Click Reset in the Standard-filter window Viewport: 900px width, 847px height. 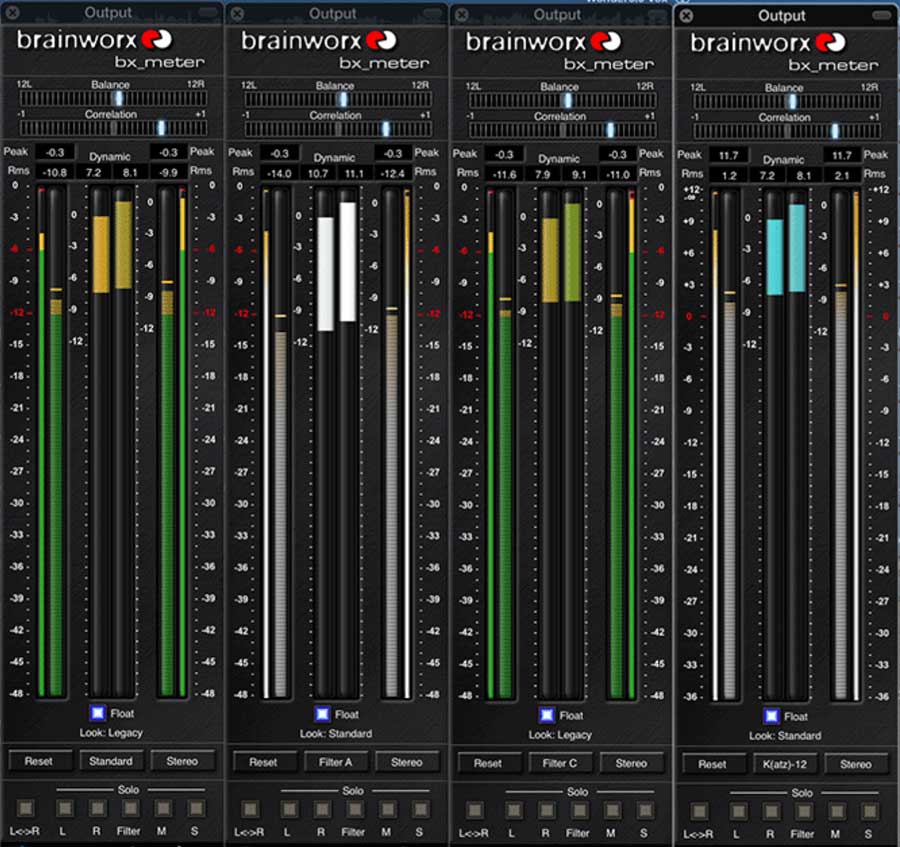(38, 761)
